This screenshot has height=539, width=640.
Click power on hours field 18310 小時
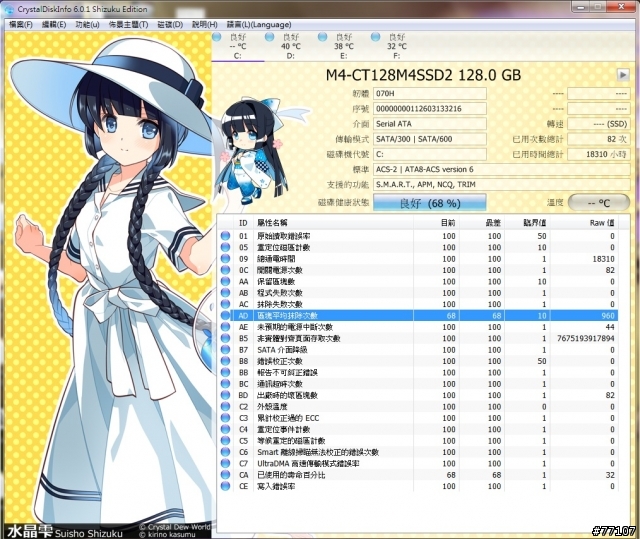[599, 154]
